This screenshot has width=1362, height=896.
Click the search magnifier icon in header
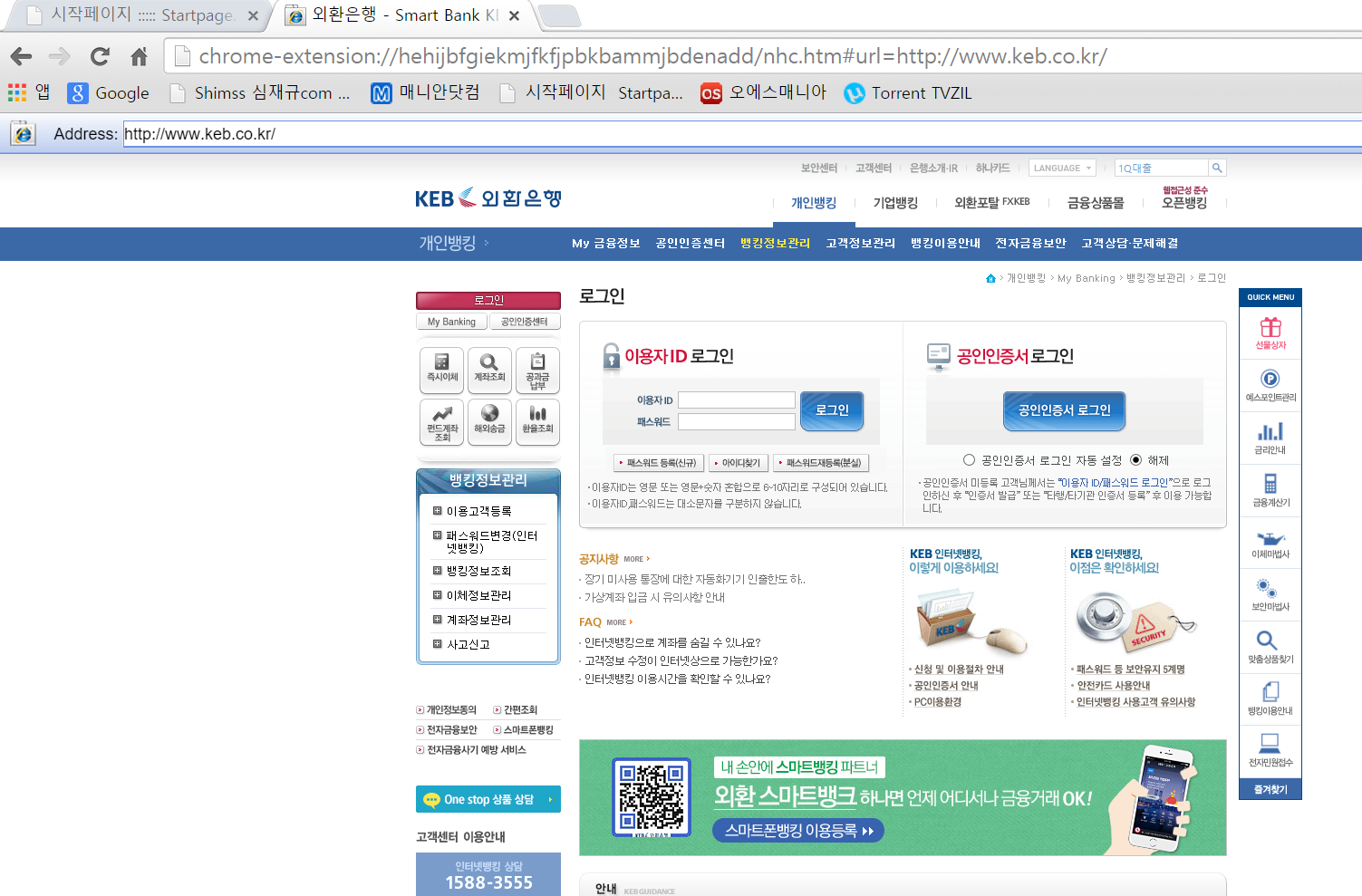[x=1217, y=168]
